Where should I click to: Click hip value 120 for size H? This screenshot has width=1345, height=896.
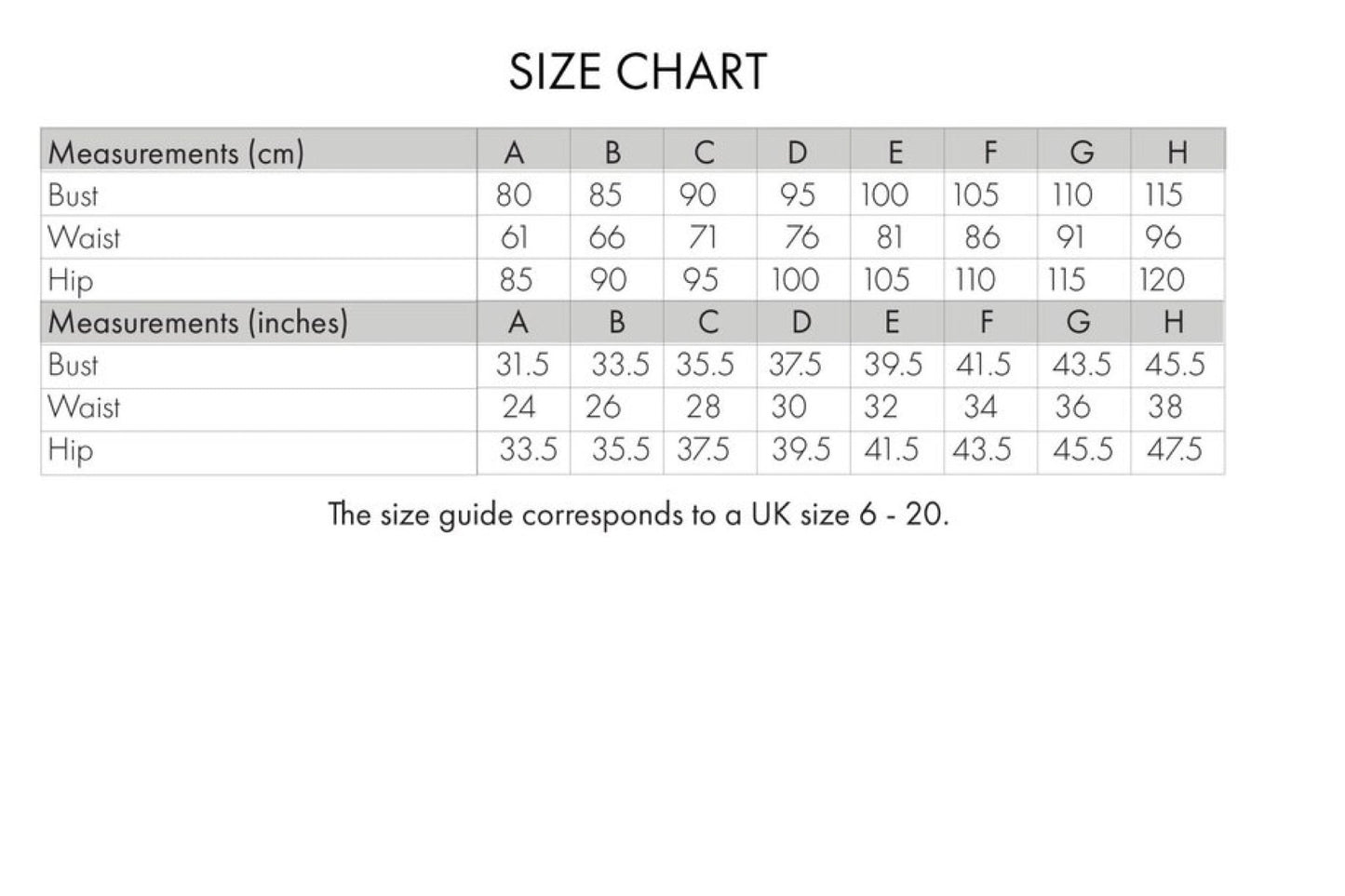coord(1162,280)
